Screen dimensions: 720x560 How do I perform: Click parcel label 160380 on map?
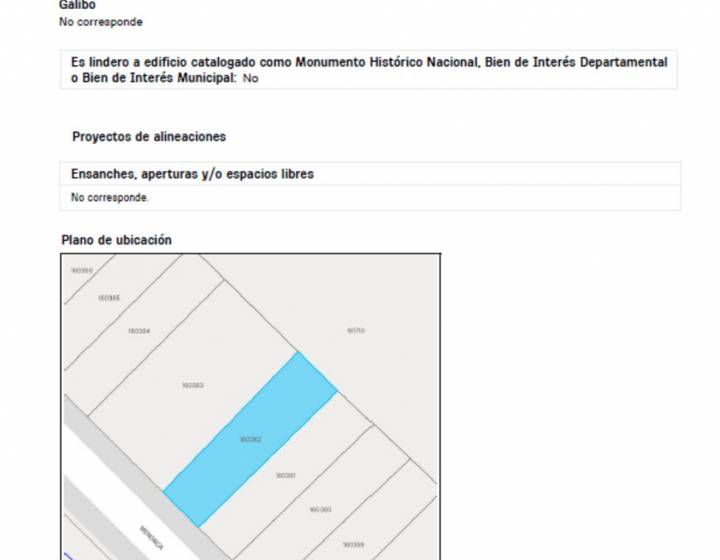(321, 510)
